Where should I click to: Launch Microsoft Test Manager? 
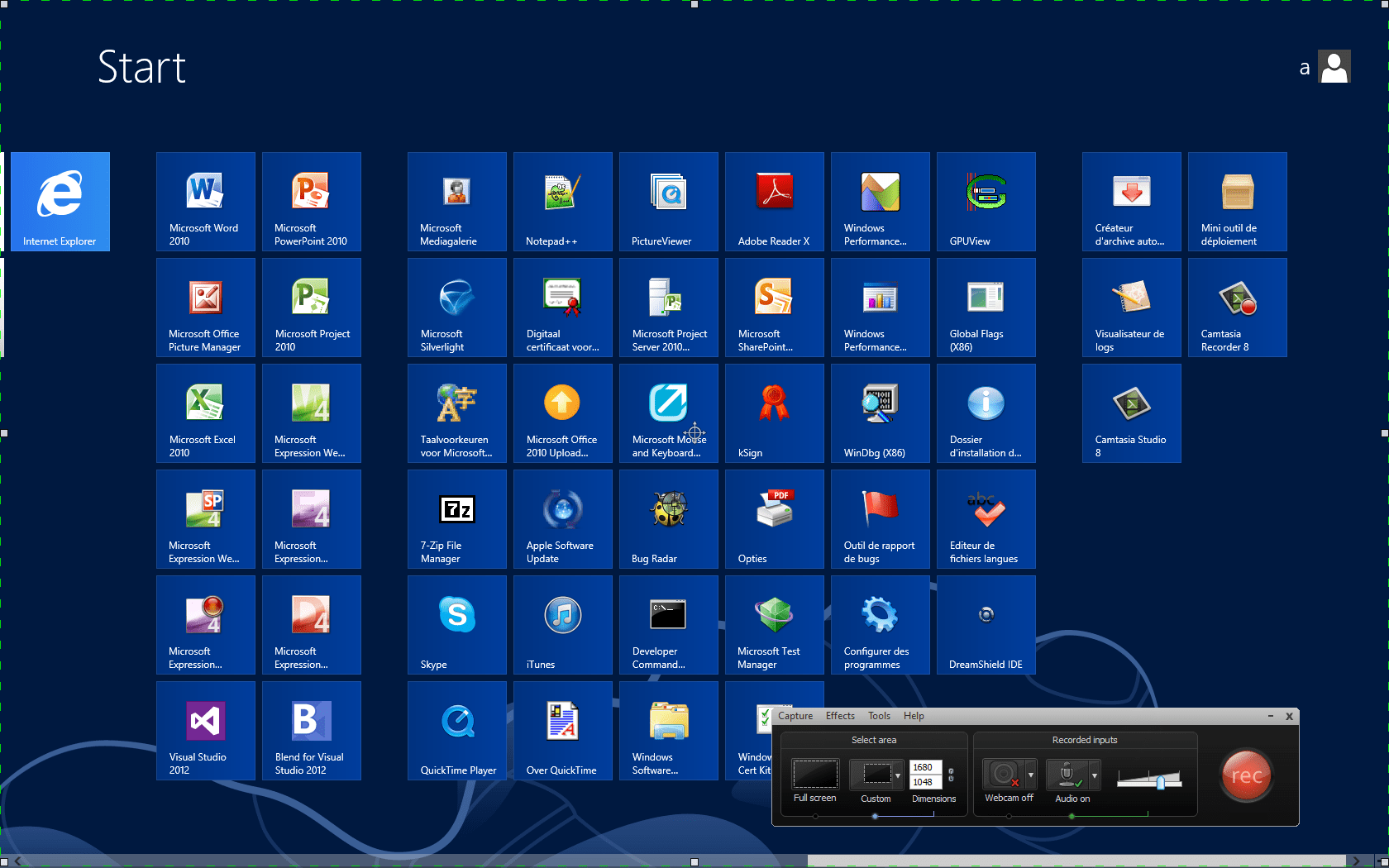coord(775,625)
